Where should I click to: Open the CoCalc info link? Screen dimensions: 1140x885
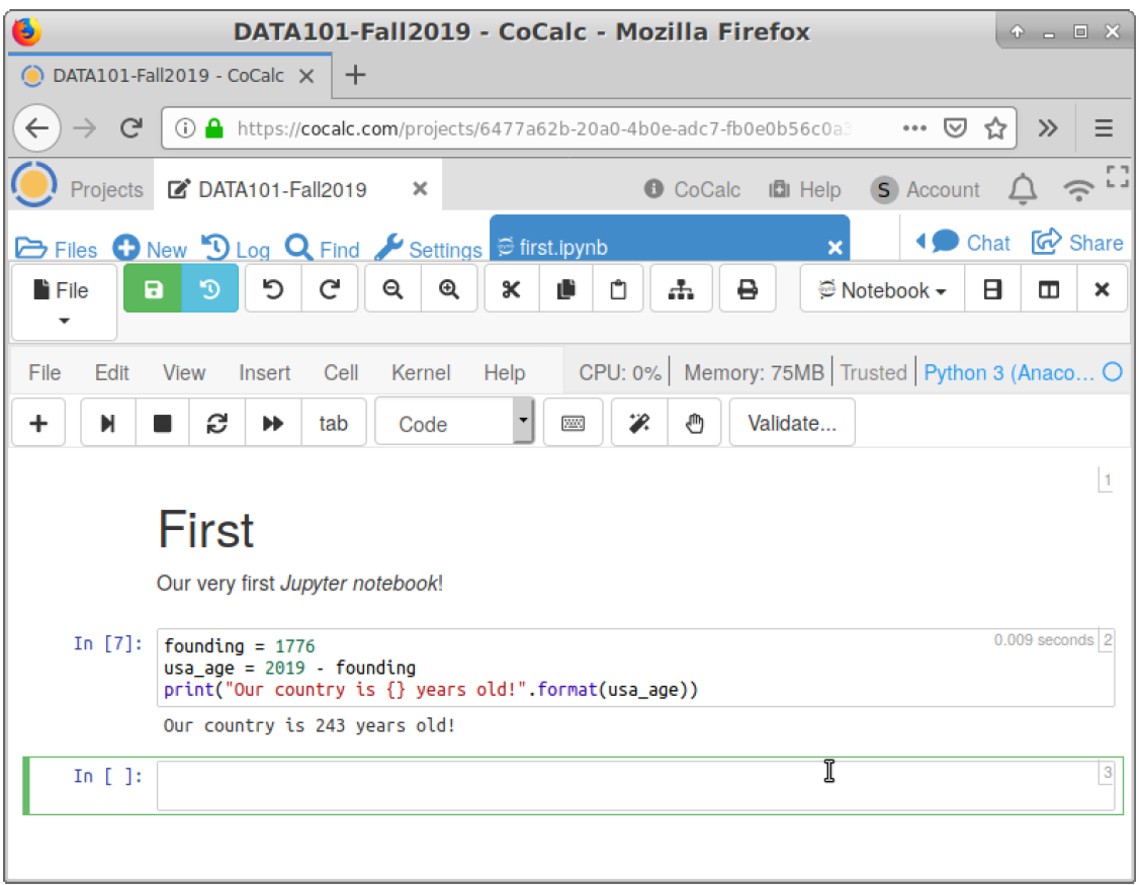692,189
